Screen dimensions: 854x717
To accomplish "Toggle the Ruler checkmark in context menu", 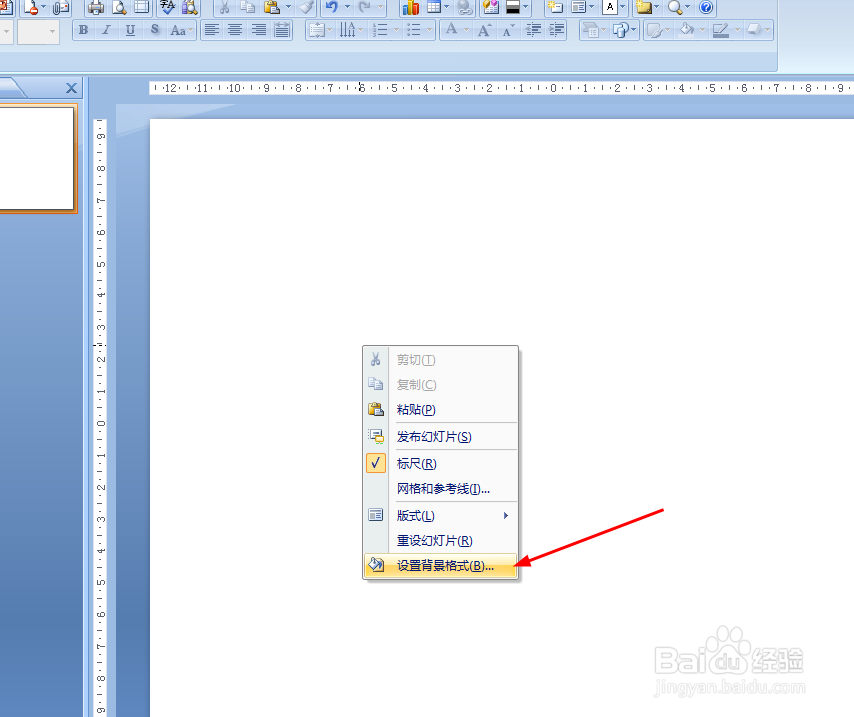I will pos(376,463).
